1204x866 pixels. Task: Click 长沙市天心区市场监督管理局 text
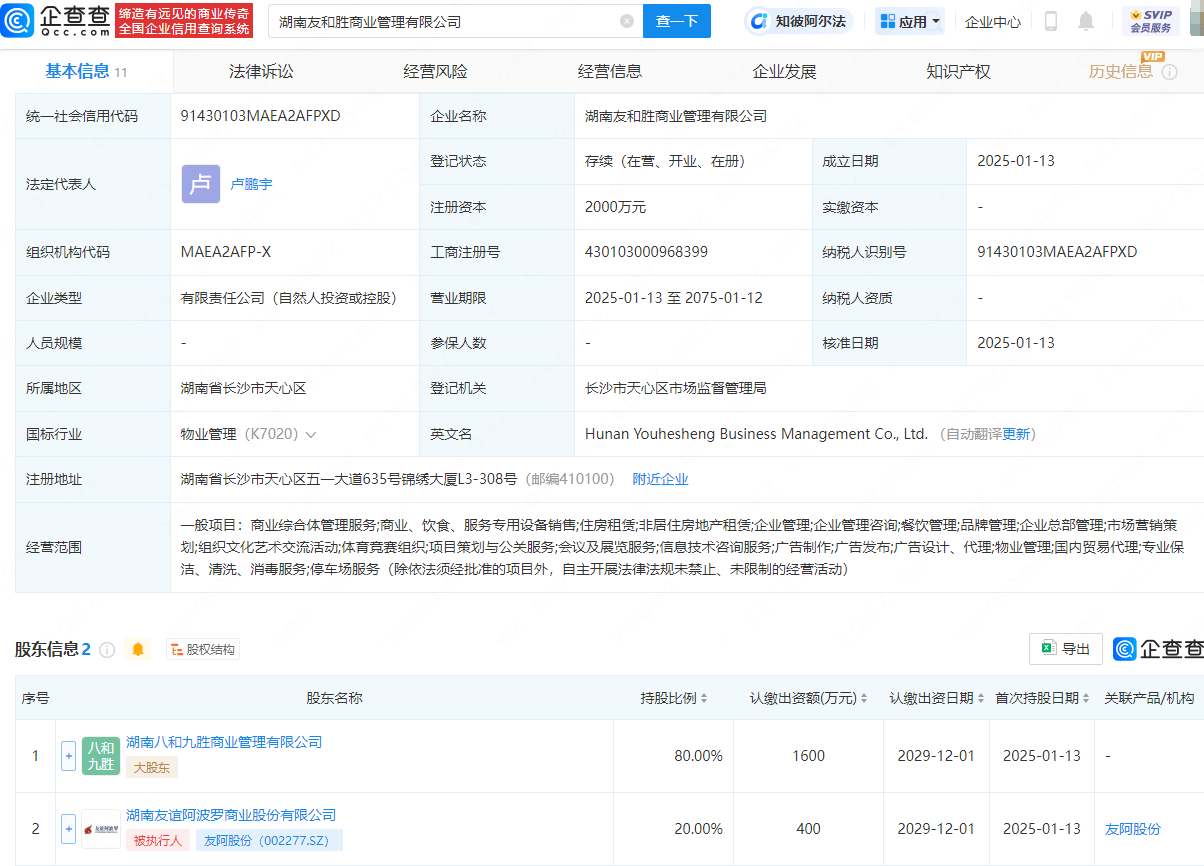click(x=676, y=388)
